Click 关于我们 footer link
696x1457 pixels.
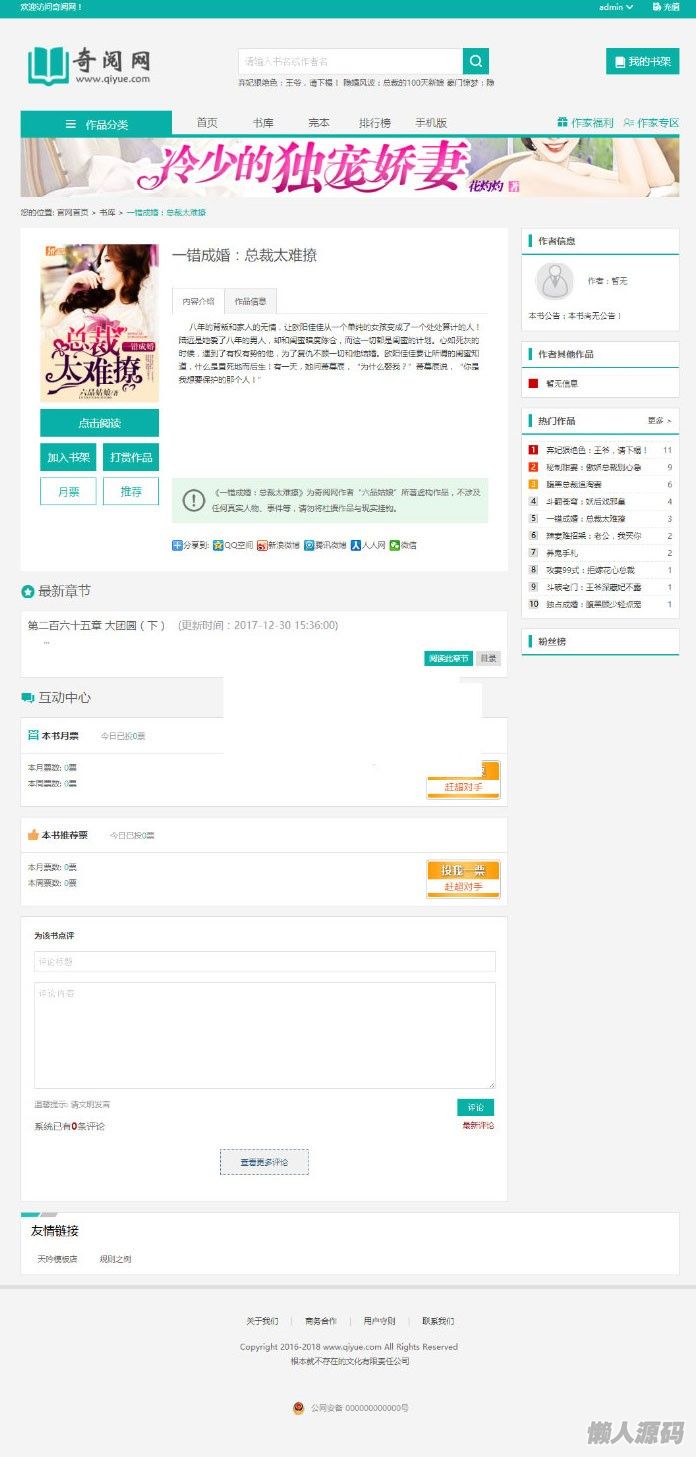(x=262, y=1321)
